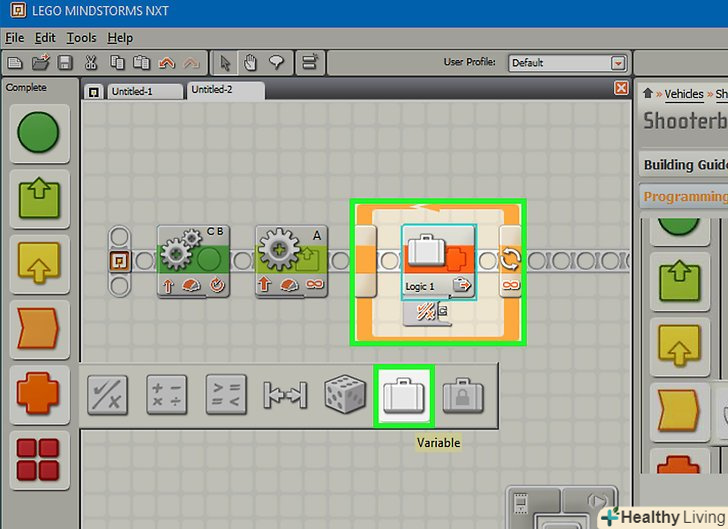The image size is (728, 529).
Task: Click the program starting point icon
Action: pos(119,261)
